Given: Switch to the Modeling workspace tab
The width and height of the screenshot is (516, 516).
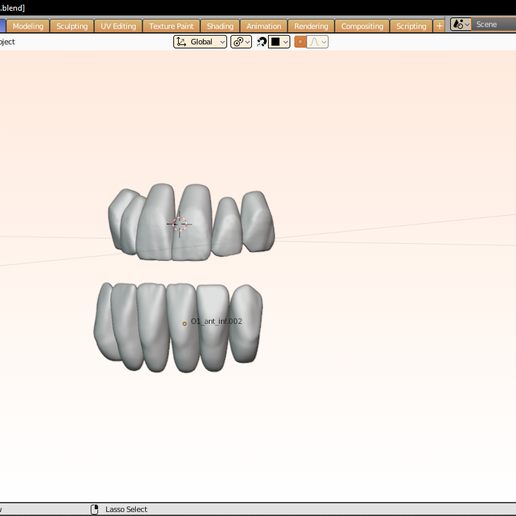Looking at the screenshot, I should [x=28, y=26].
